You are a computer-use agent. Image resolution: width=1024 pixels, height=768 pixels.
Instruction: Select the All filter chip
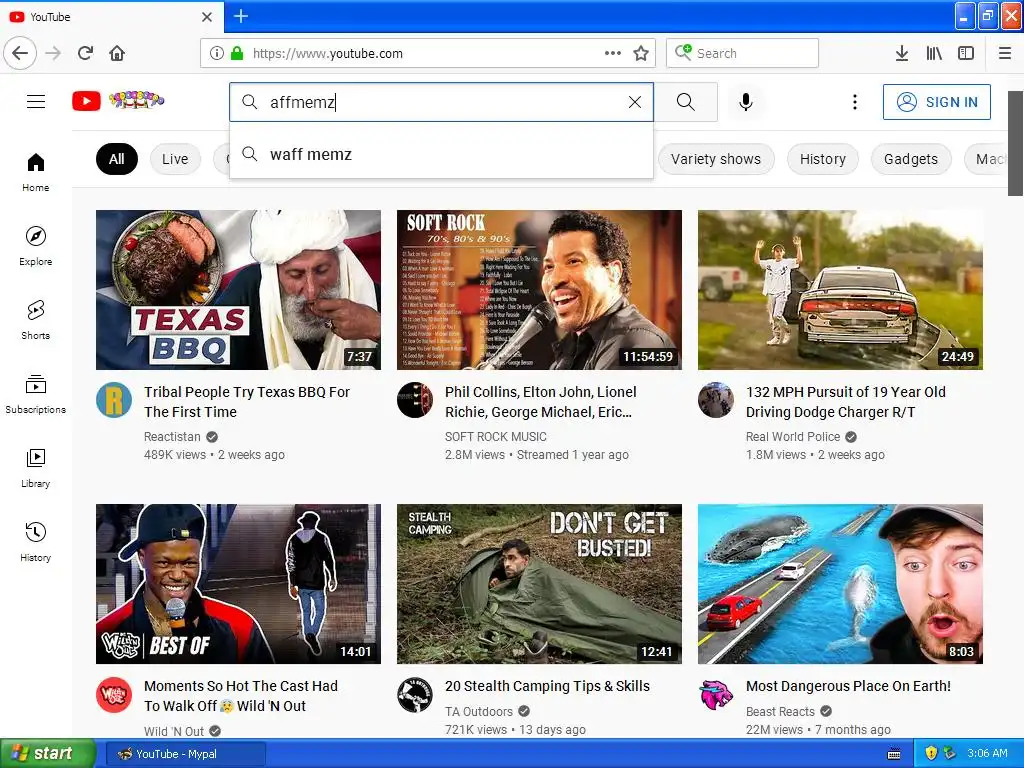[x=117, y=159]
